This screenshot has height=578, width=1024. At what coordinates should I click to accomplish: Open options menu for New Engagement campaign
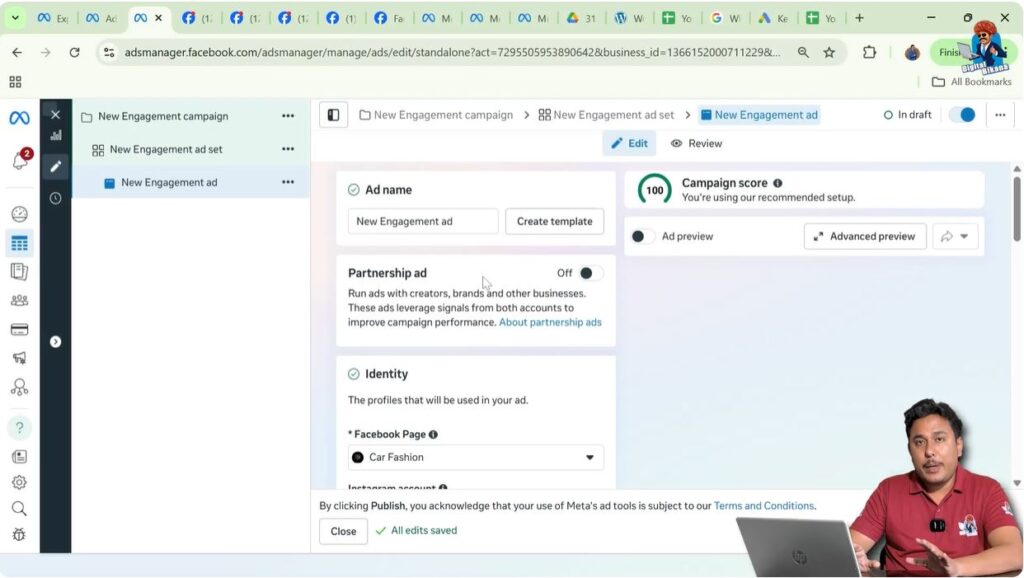[x=288, y=116]
